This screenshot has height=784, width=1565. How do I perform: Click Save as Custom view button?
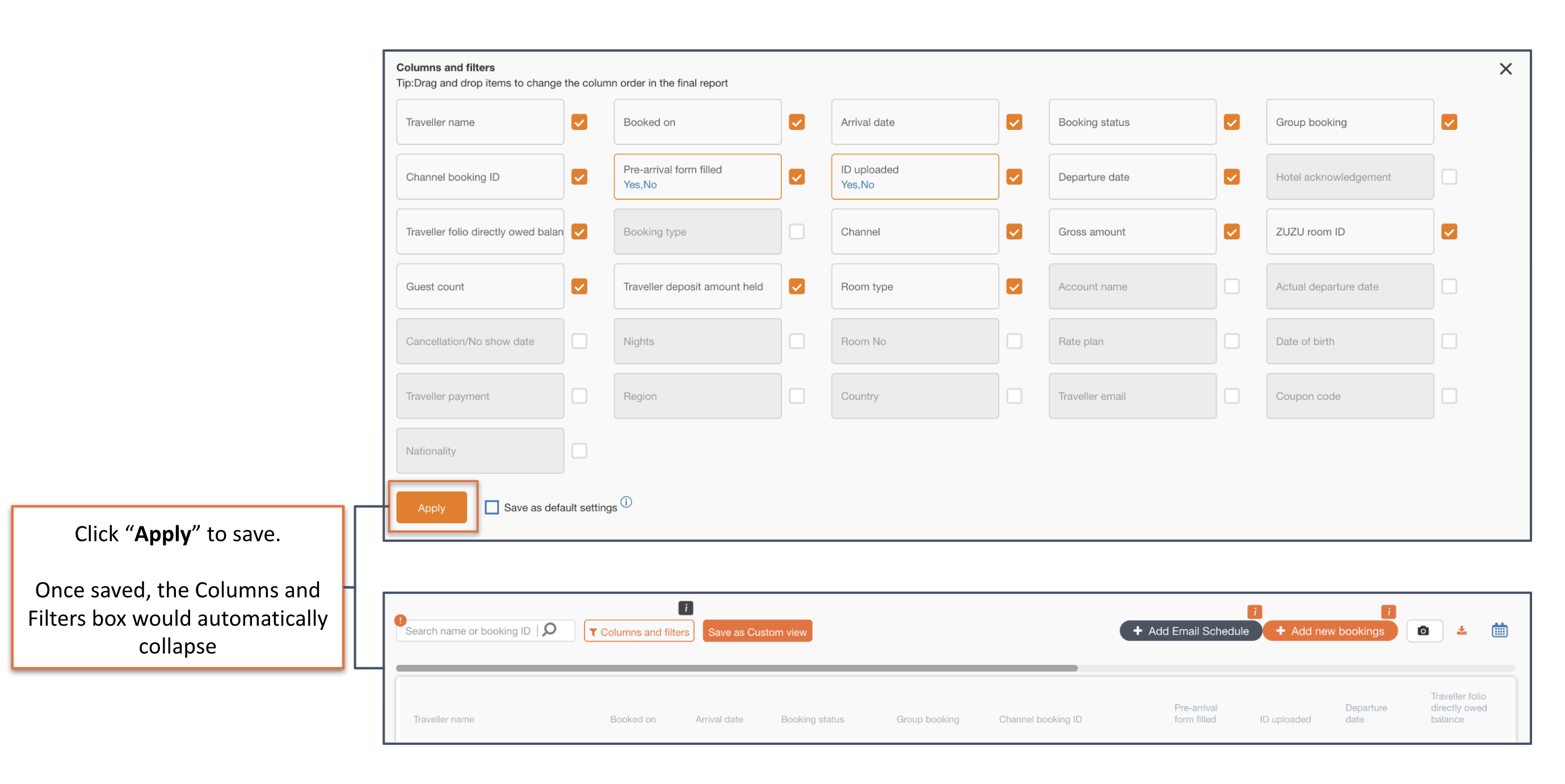click(x=756, y=631)
